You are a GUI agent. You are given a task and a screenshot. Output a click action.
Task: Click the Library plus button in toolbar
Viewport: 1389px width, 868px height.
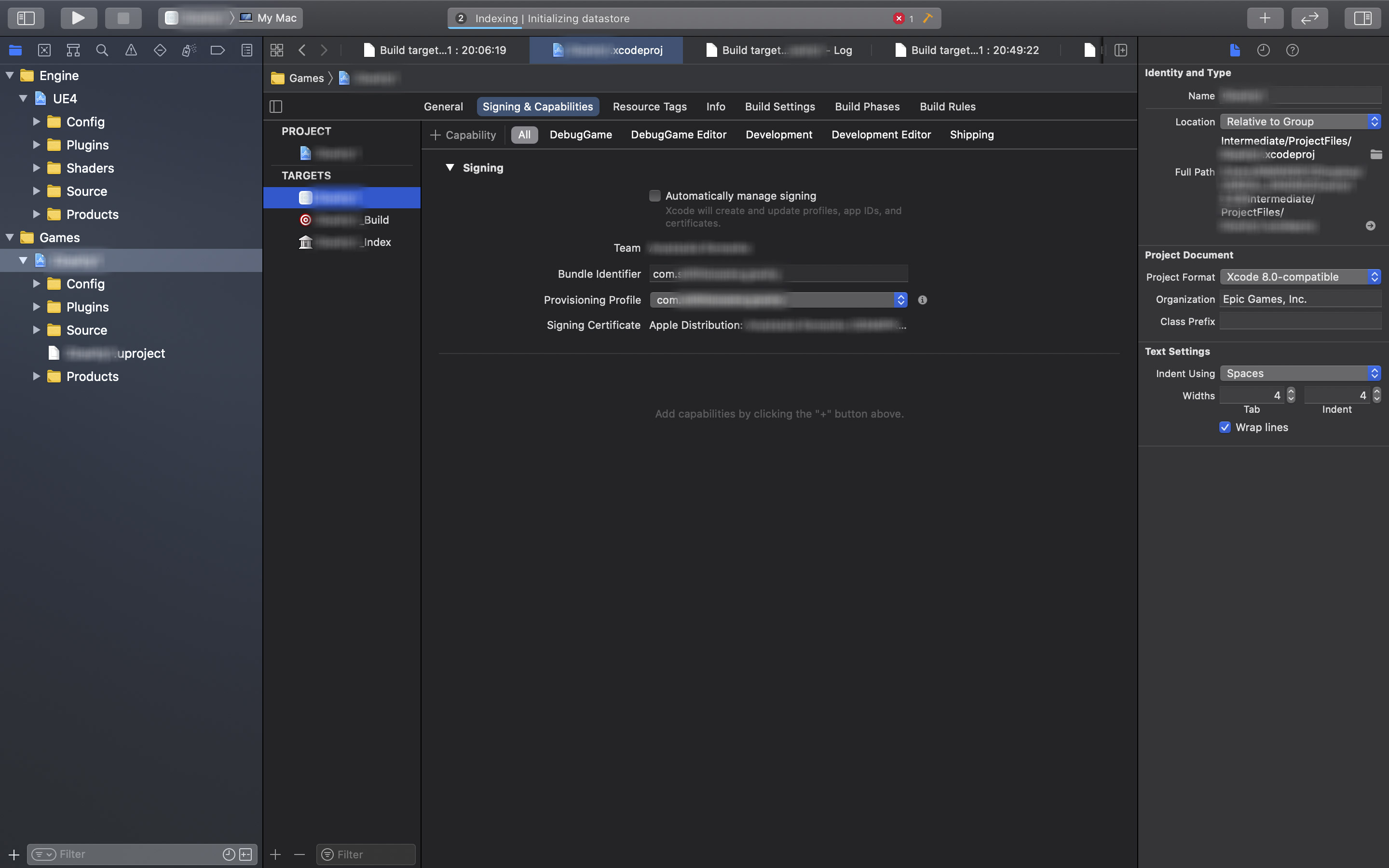point(1265,18)
